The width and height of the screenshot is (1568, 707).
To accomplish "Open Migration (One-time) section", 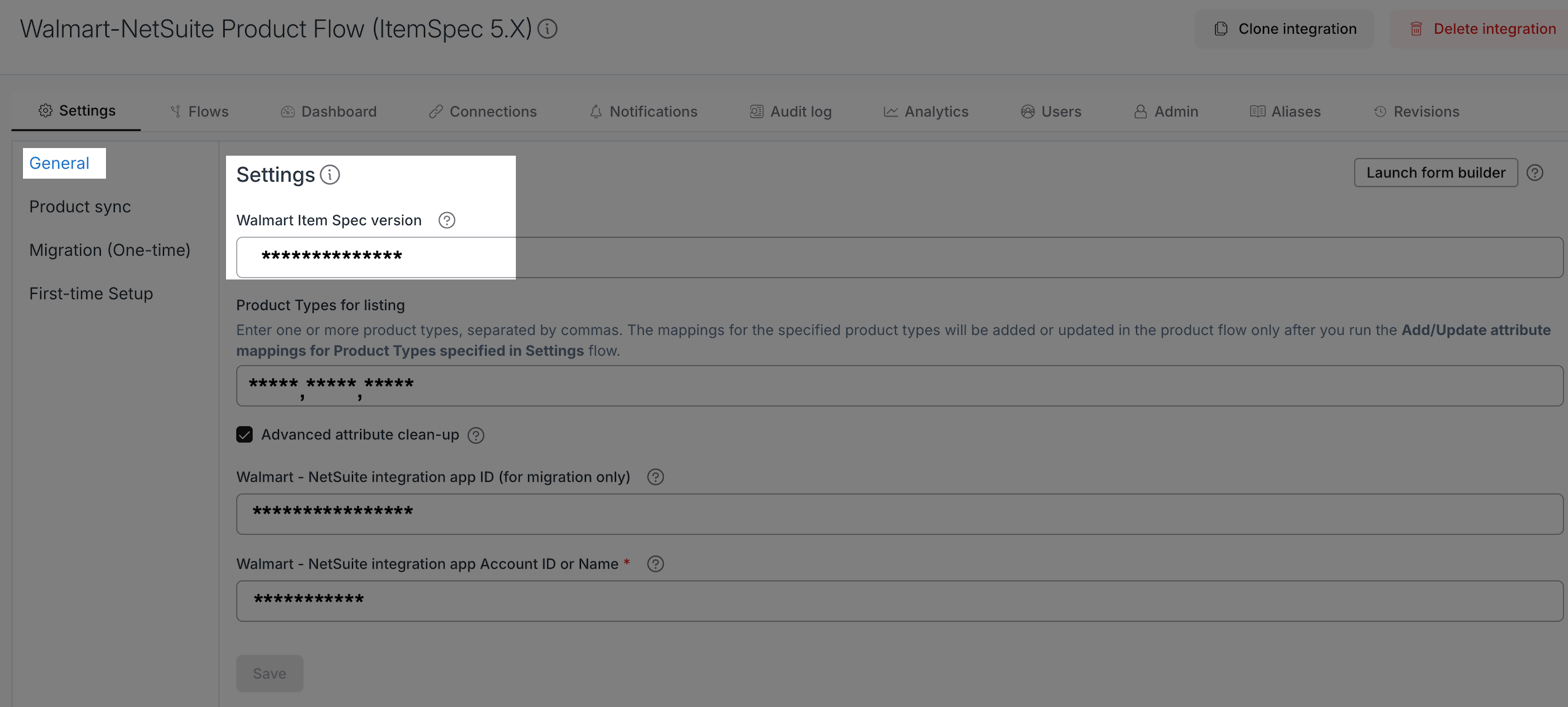I will 110,250.
